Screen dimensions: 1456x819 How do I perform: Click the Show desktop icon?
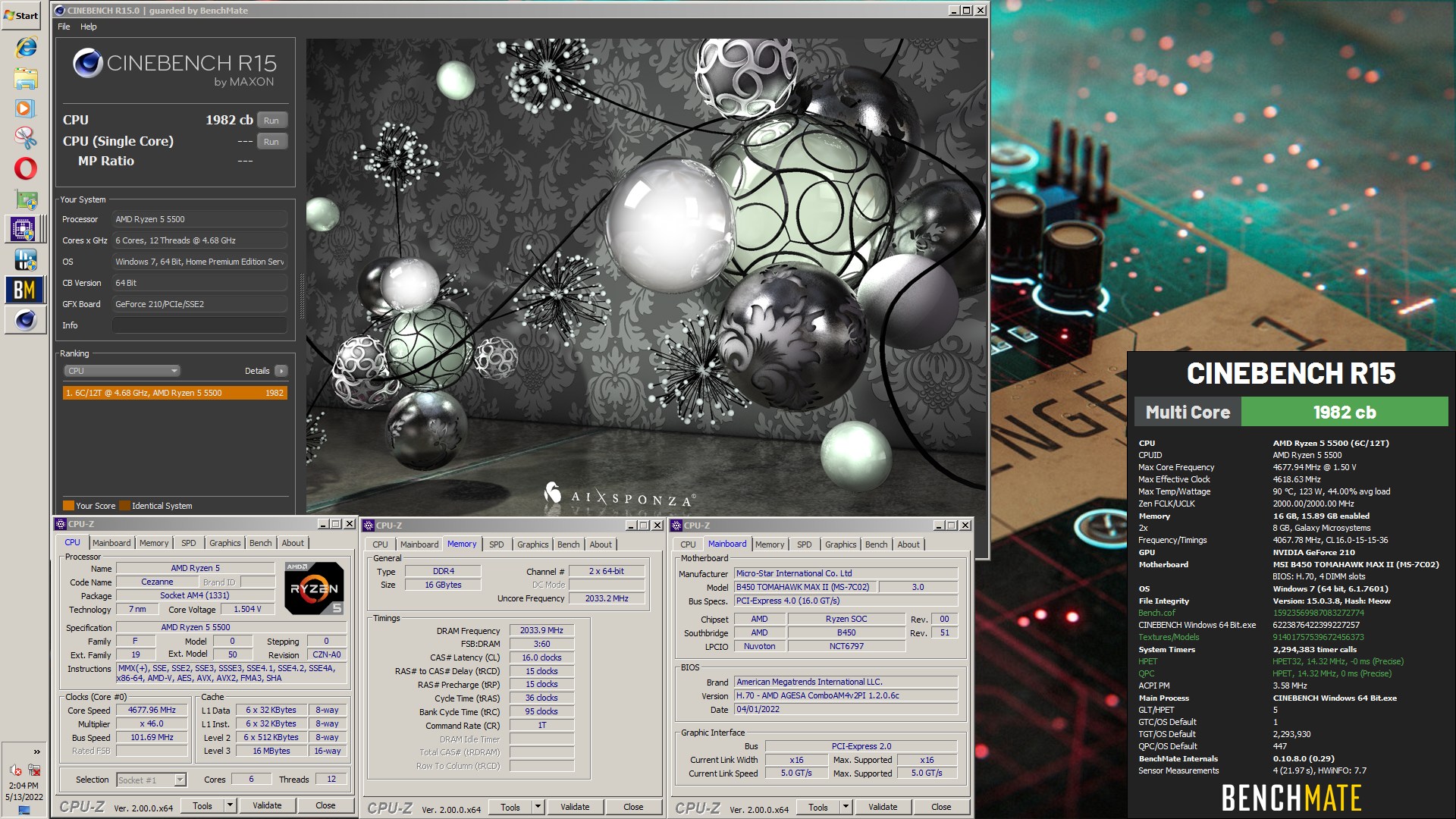(24, 810)
